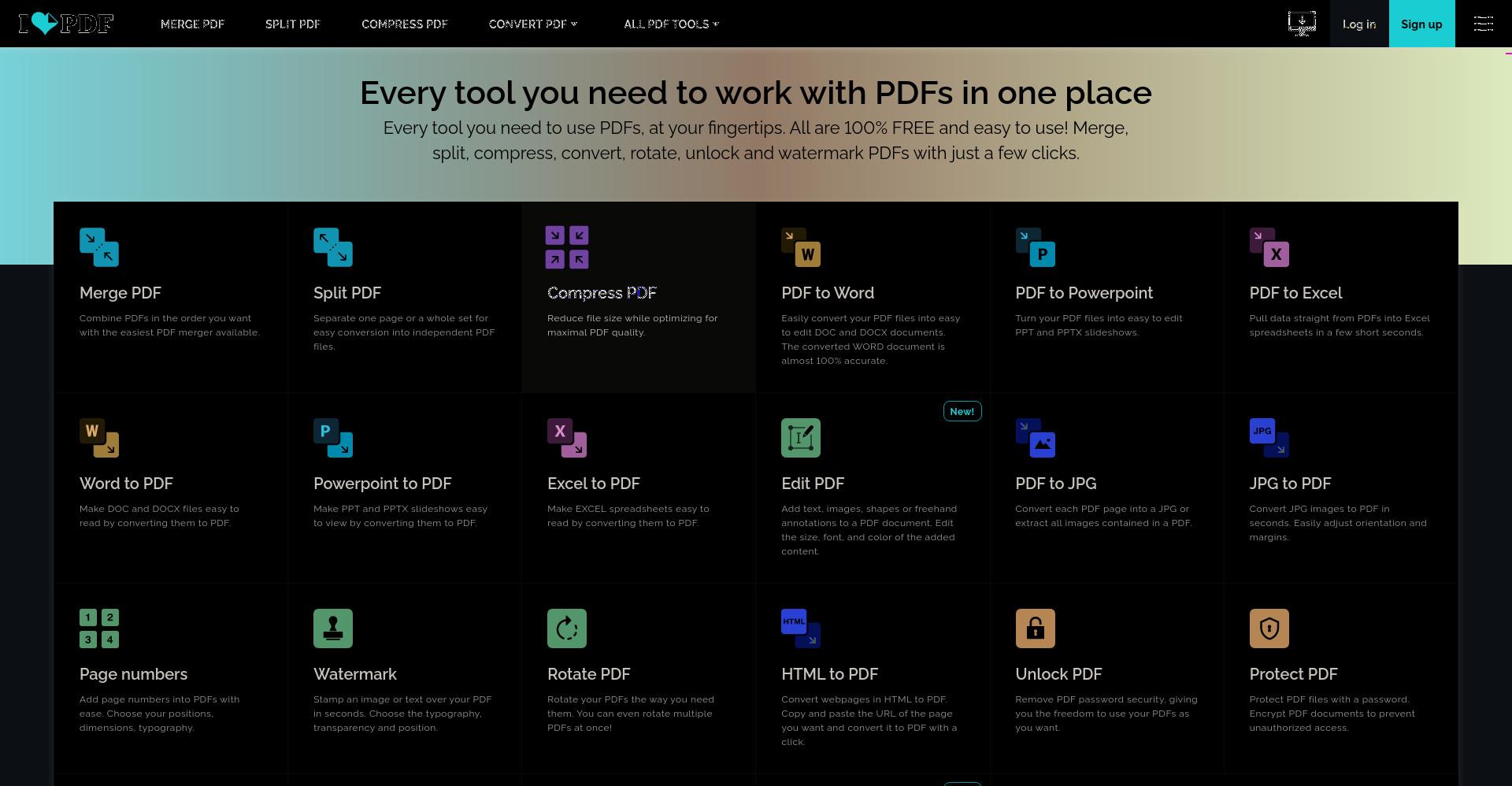
Task: Open the JPG to PDF title link
Action: point(1290,484)
